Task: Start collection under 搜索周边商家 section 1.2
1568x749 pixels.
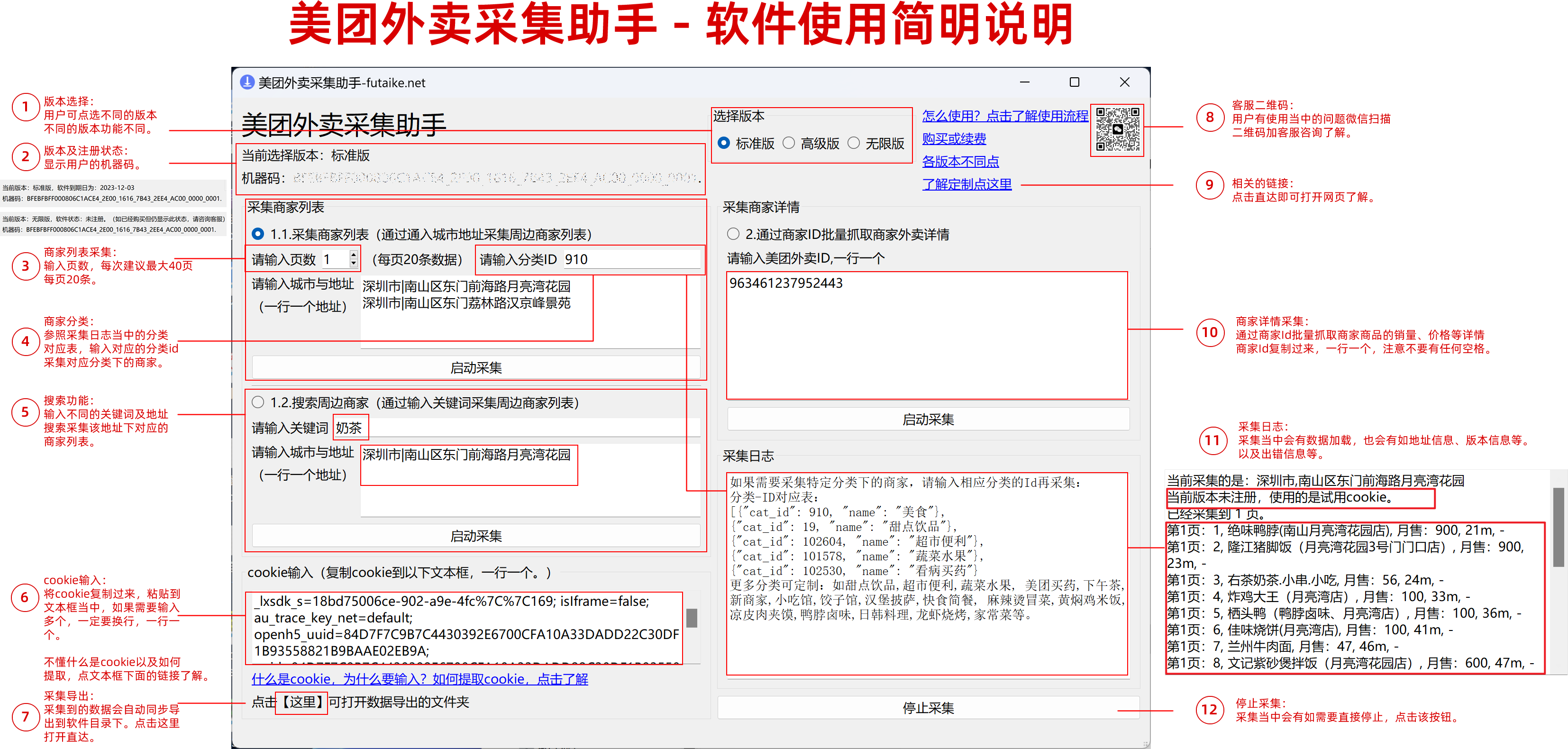Action: [x=475, y=536]
